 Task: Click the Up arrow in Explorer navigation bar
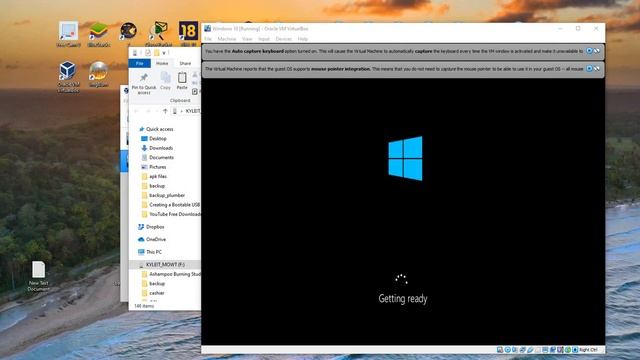[x=165, y=111]
